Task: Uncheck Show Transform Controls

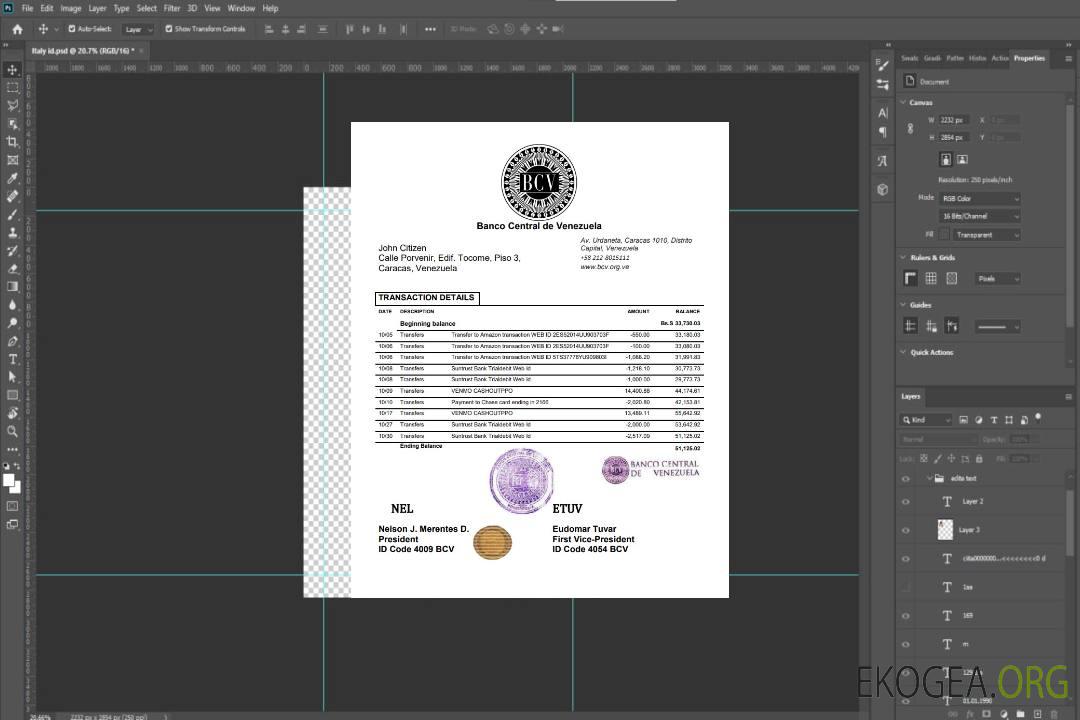Action: 168,29
